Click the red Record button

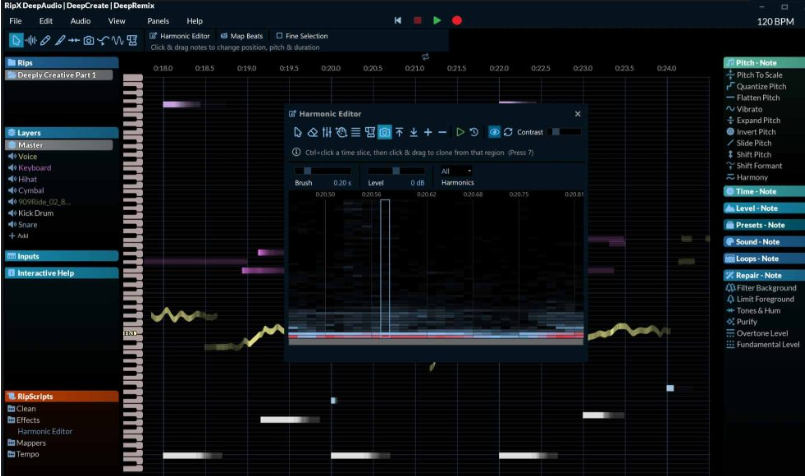[x=456, y=21]
